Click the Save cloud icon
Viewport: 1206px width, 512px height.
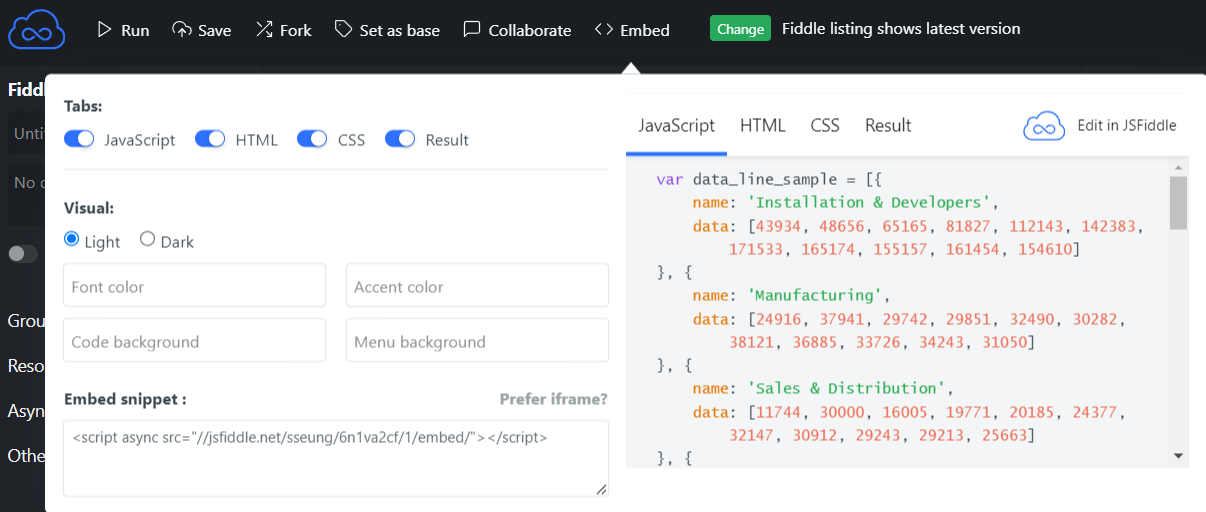click(x=182, y=30)
